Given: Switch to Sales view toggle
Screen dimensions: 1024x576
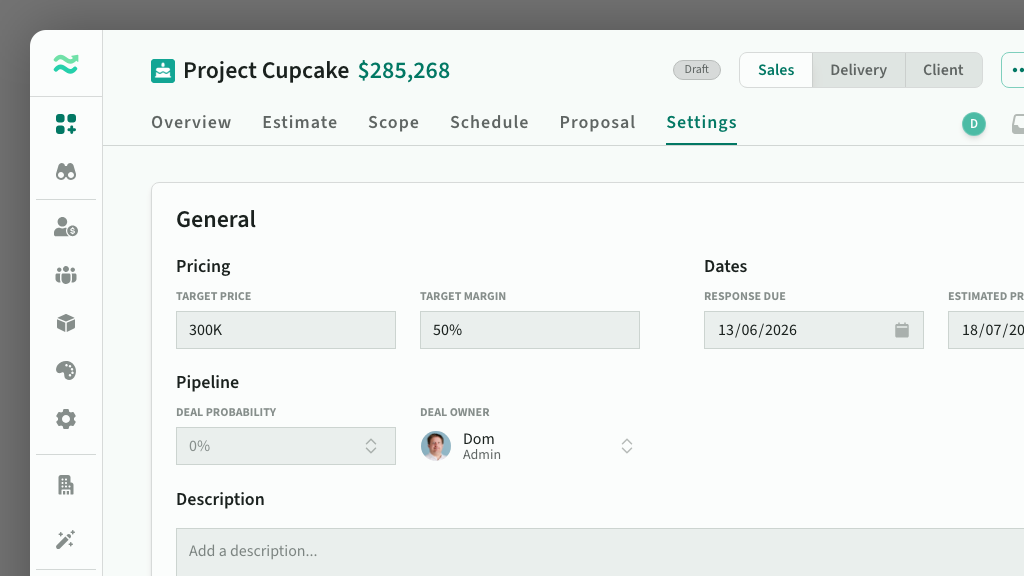Looking at the screenshot, I should (776, 70).
